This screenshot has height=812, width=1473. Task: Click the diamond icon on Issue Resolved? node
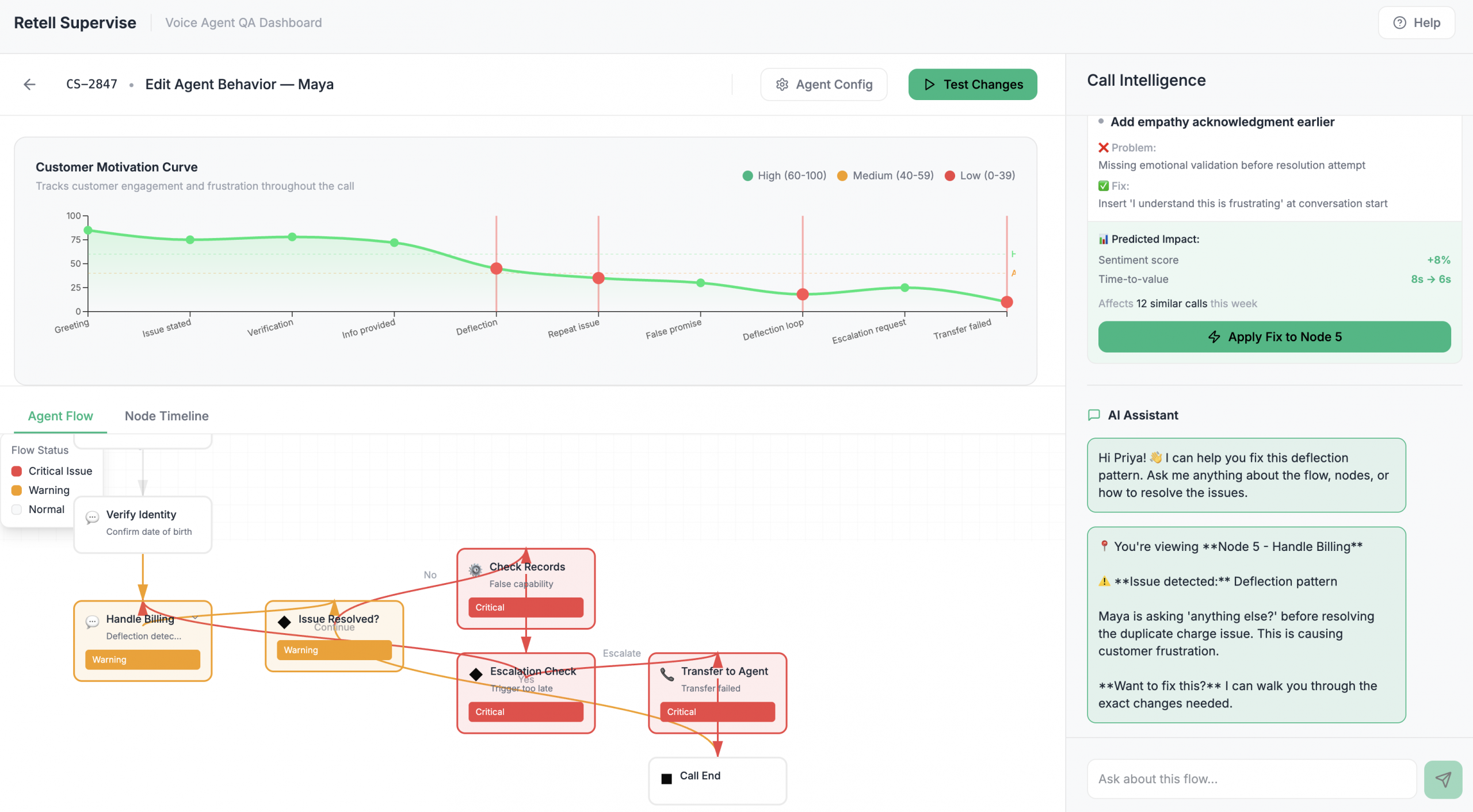pyautogui.click(x=284, y=622)
